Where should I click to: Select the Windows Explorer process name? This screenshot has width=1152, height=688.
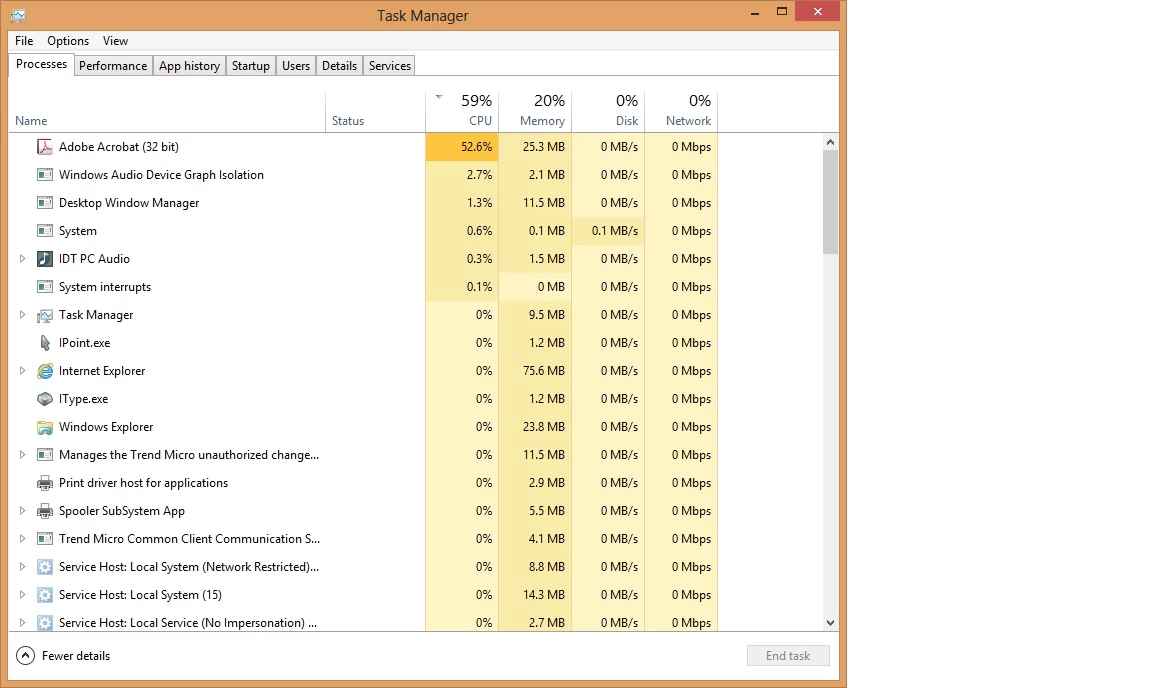106,427
